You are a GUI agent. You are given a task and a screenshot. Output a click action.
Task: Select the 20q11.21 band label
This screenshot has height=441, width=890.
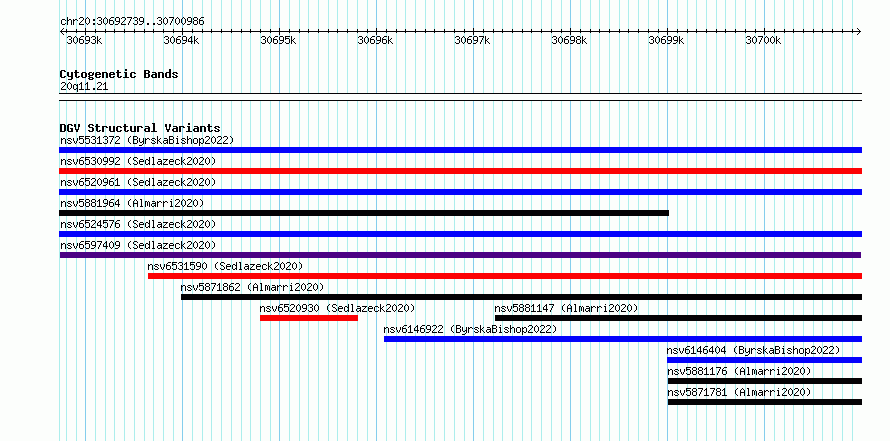coord(84,87)
